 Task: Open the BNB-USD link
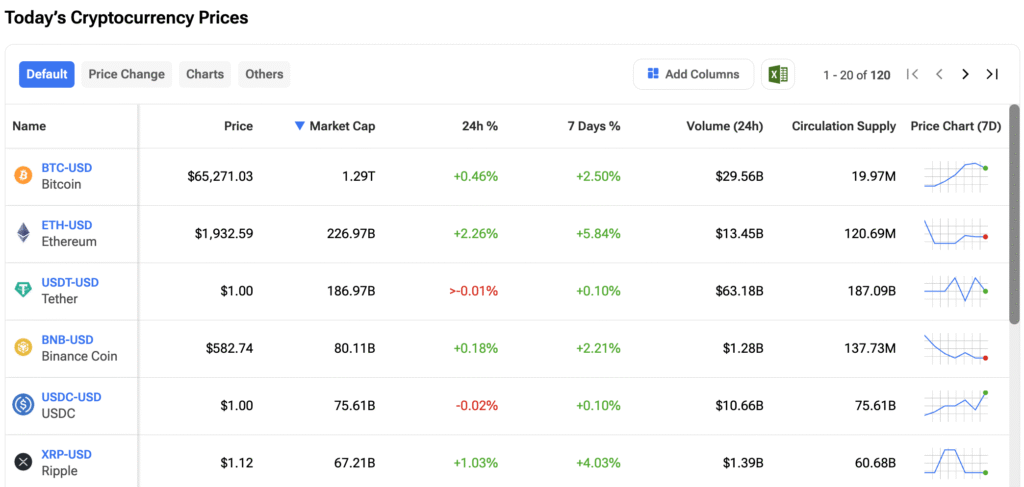point(67,340)
